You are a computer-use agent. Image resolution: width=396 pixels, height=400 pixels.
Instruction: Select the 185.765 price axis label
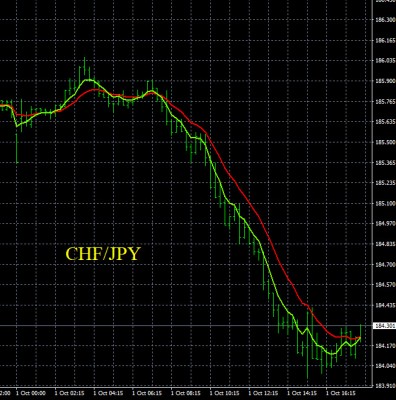click(385, 102)
